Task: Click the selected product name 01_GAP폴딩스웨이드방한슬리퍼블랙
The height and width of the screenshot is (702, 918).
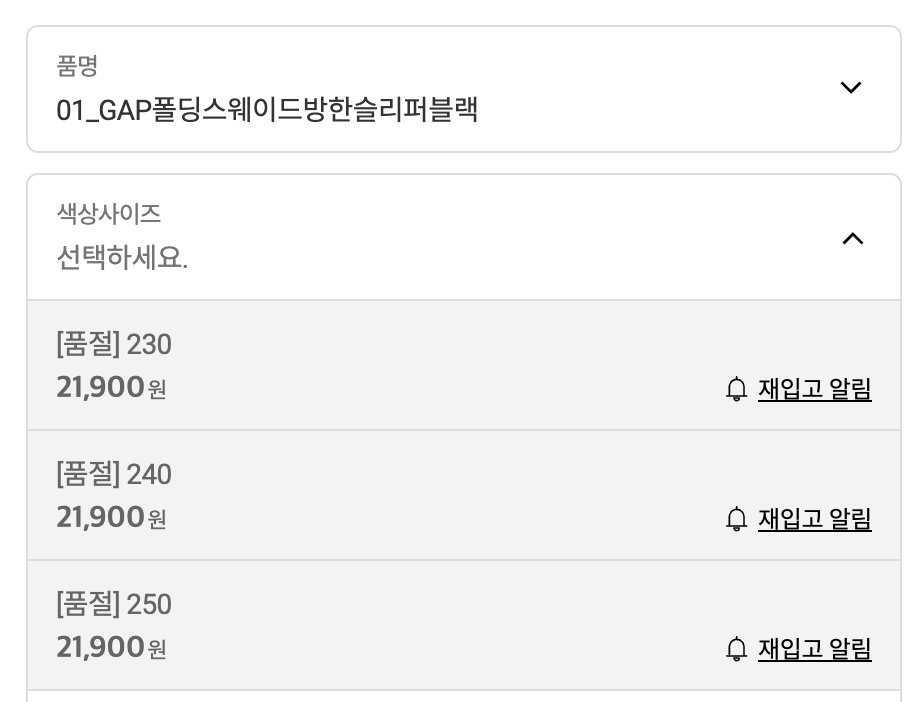Action: tap(267, 109)
